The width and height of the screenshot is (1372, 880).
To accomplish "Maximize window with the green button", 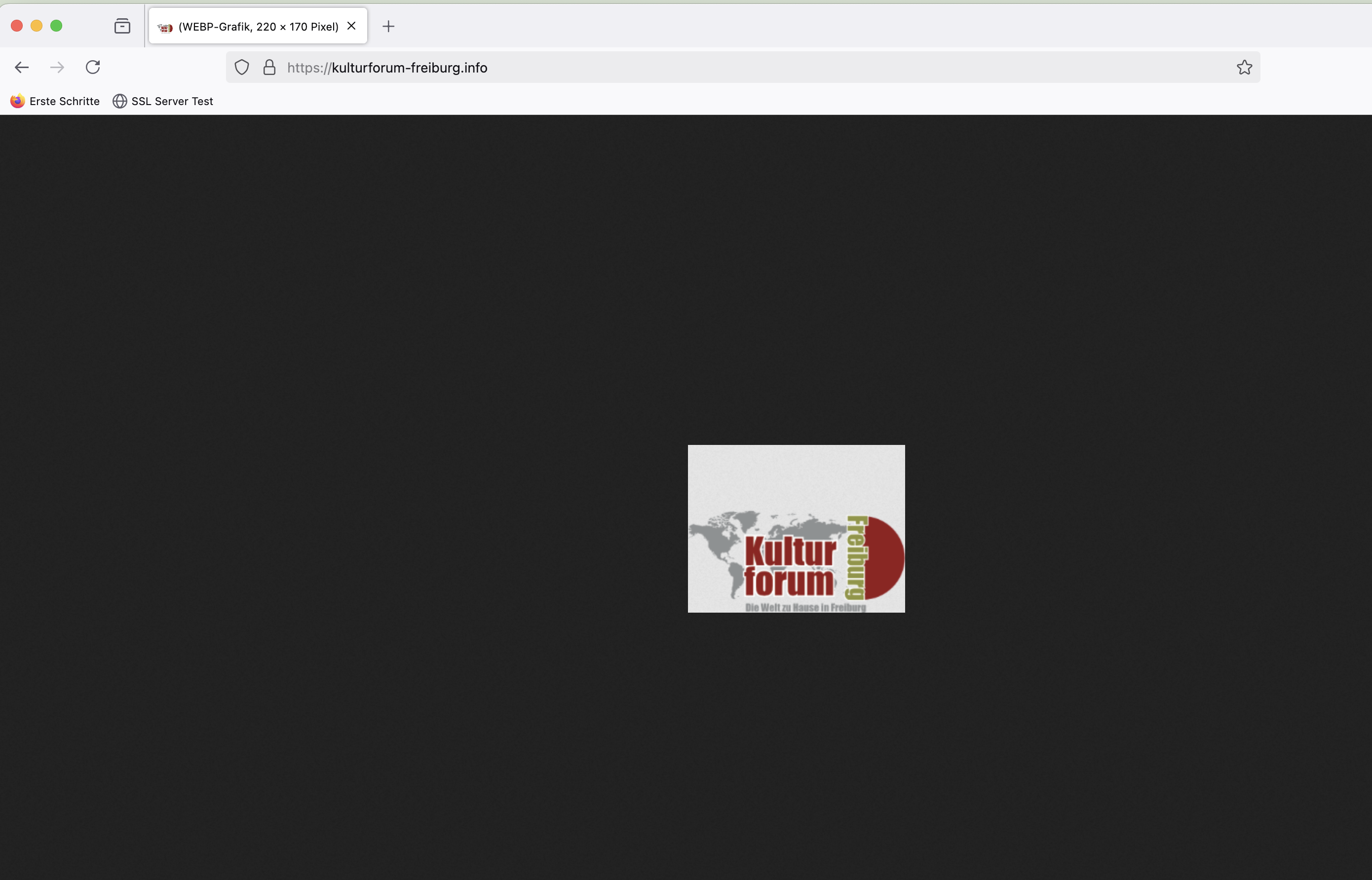I will point(56,26).
